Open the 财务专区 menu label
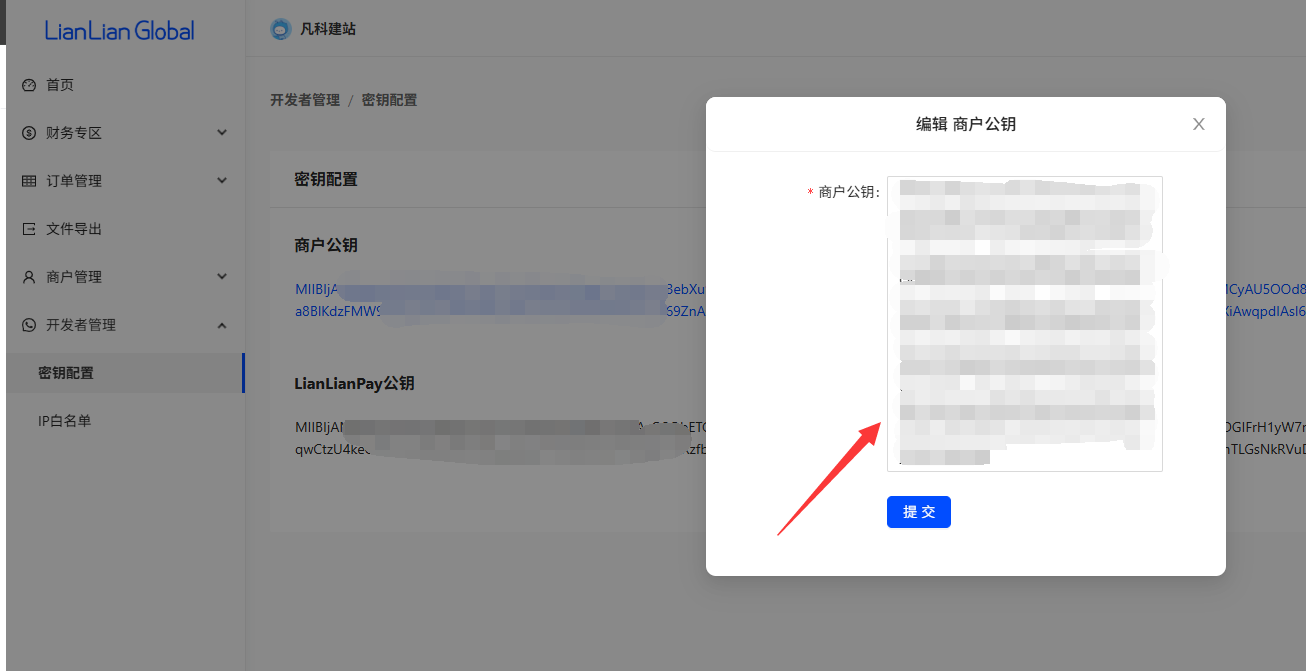 pyautogui.click(x=74, y=133)
